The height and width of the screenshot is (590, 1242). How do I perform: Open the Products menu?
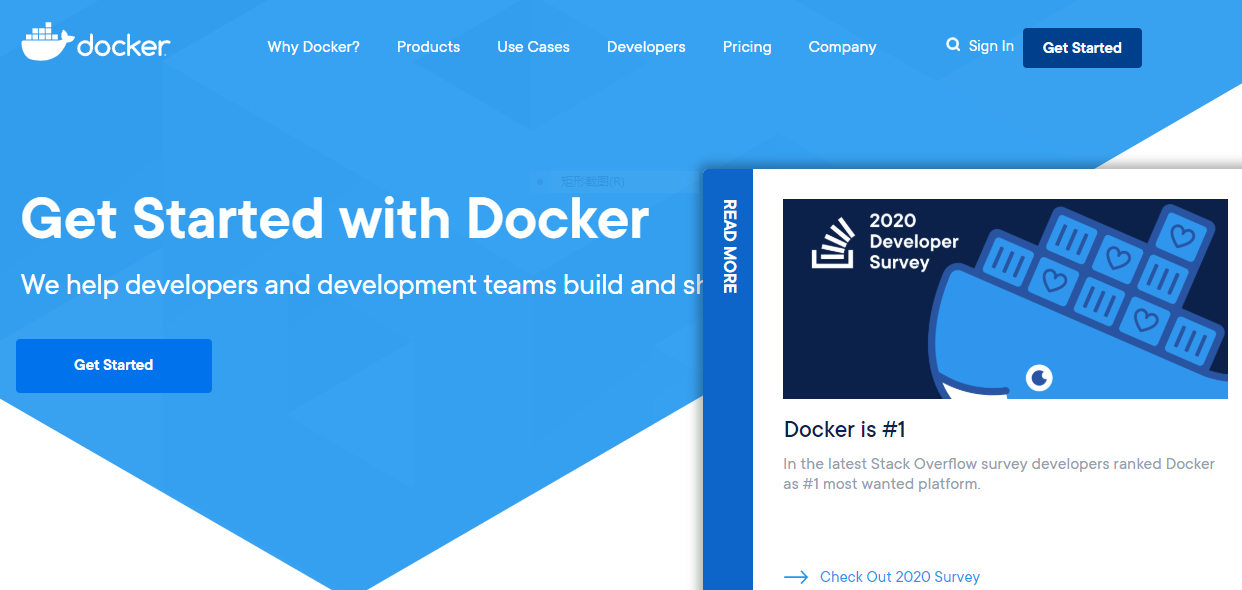coord(428,47)
